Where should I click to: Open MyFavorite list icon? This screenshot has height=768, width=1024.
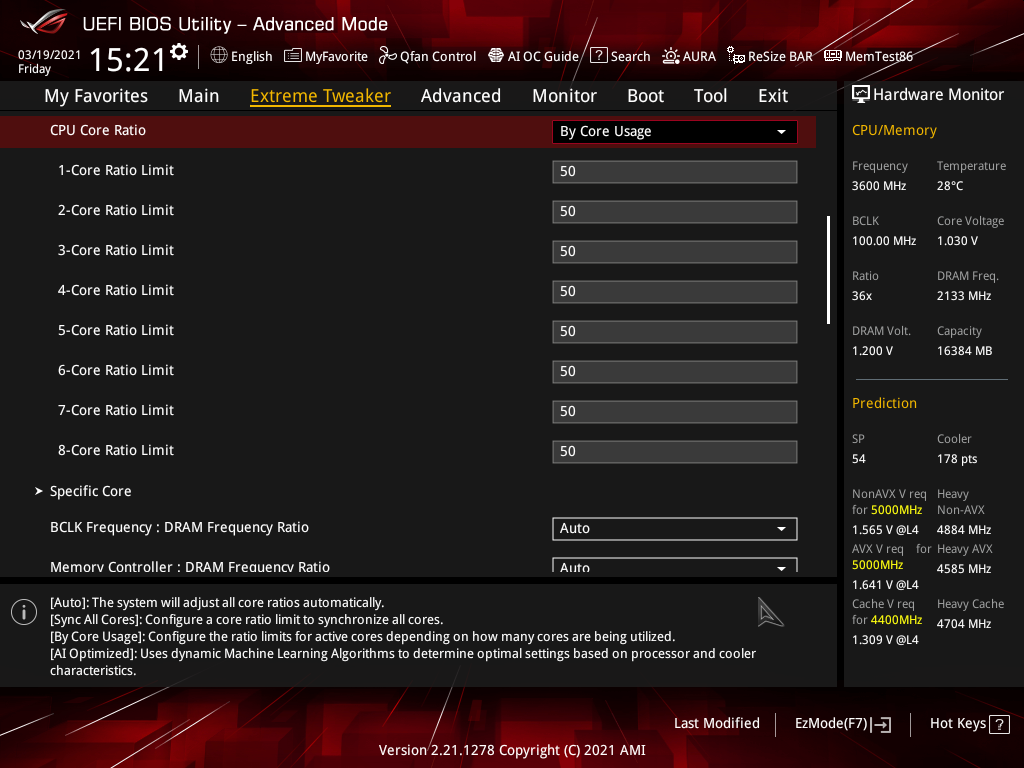tap(293, 56)
